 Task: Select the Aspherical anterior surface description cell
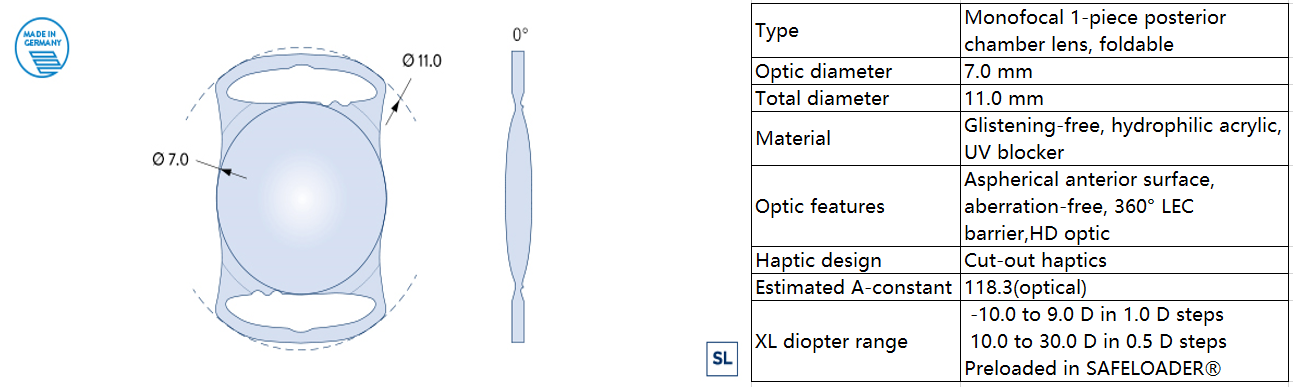click(x=1119, y=207)
